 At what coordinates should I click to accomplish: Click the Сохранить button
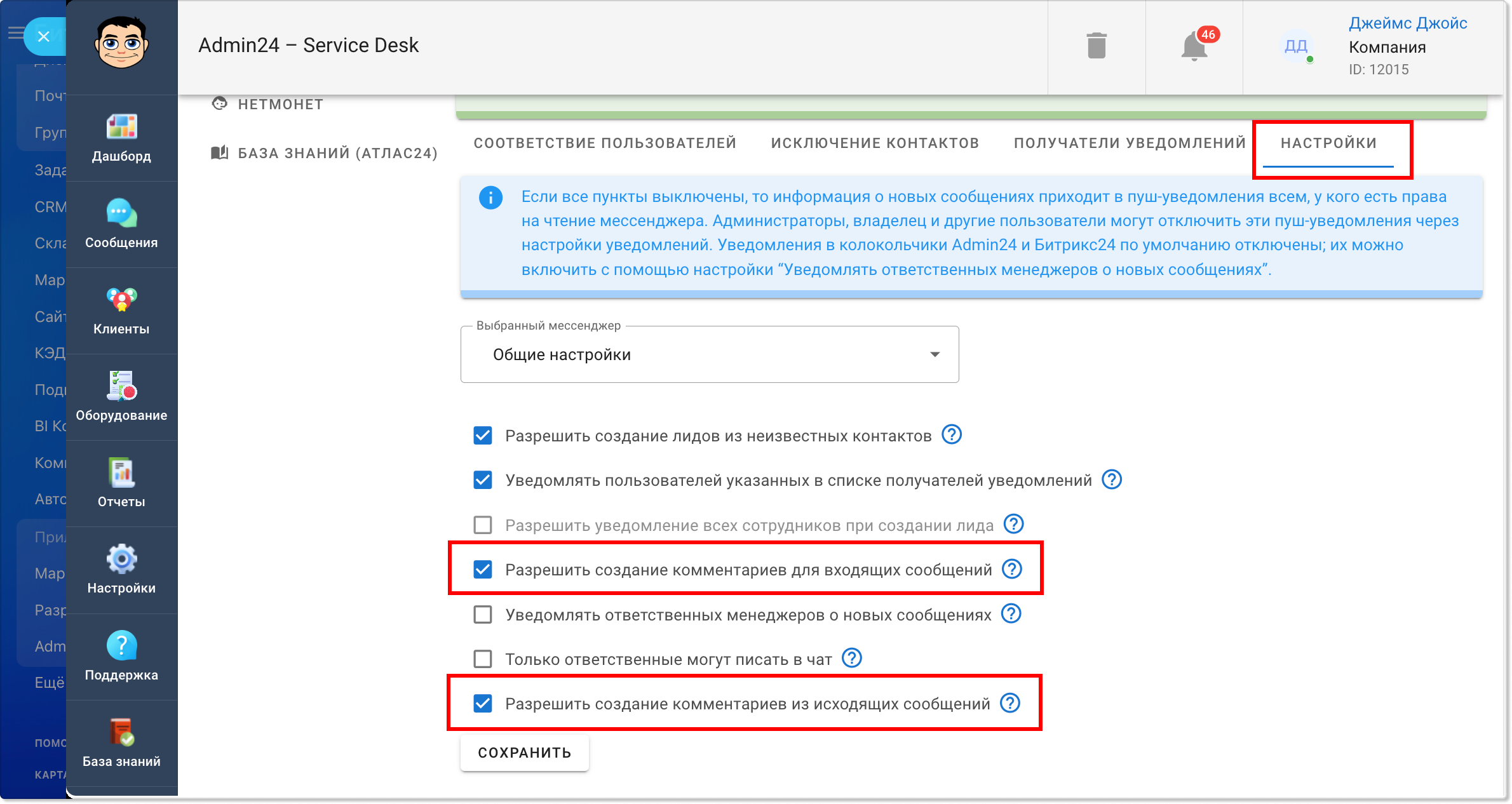point(525,753)
